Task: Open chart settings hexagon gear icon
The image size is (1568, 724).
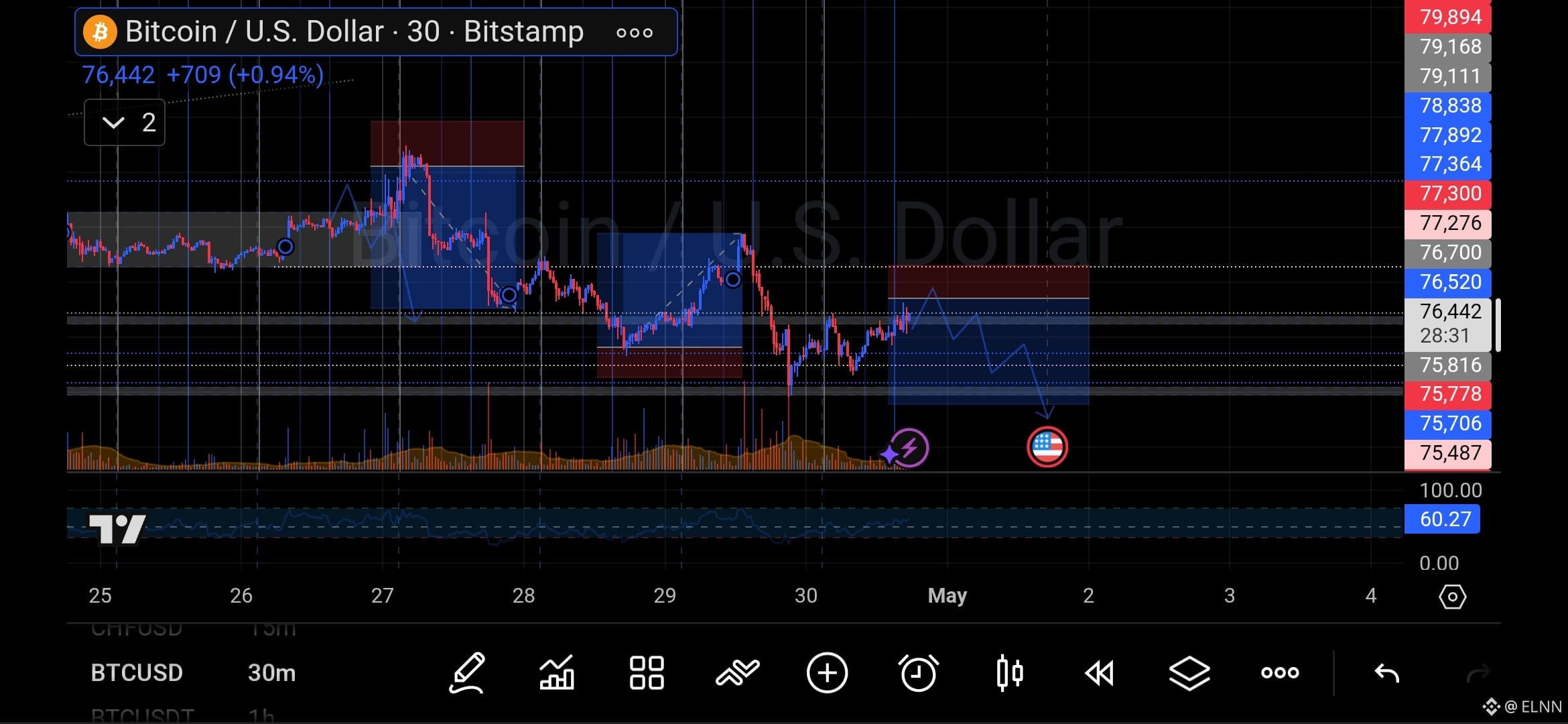Action: pos(1452,596)
